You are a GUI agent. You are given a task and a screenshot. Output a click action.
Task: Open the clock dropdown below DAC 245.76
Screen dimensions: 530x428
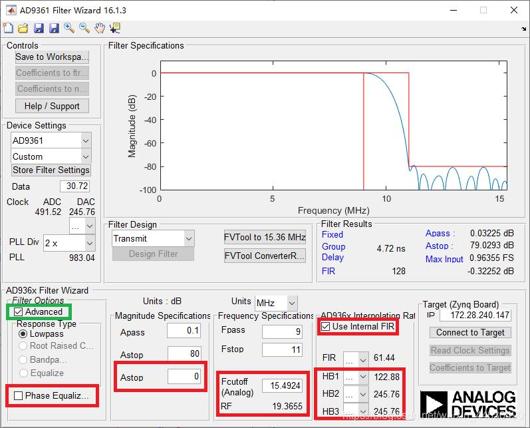(x=82, y=226)
